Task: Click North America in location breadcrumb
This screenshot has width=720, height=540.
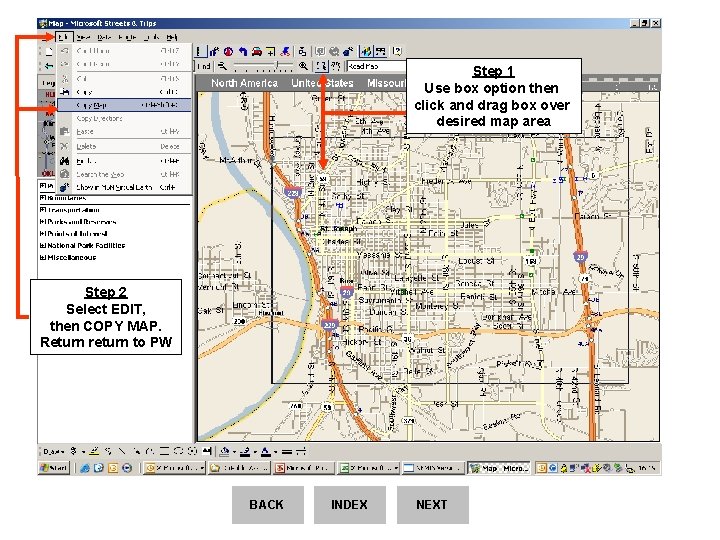Action: click(x=244, y=83)
